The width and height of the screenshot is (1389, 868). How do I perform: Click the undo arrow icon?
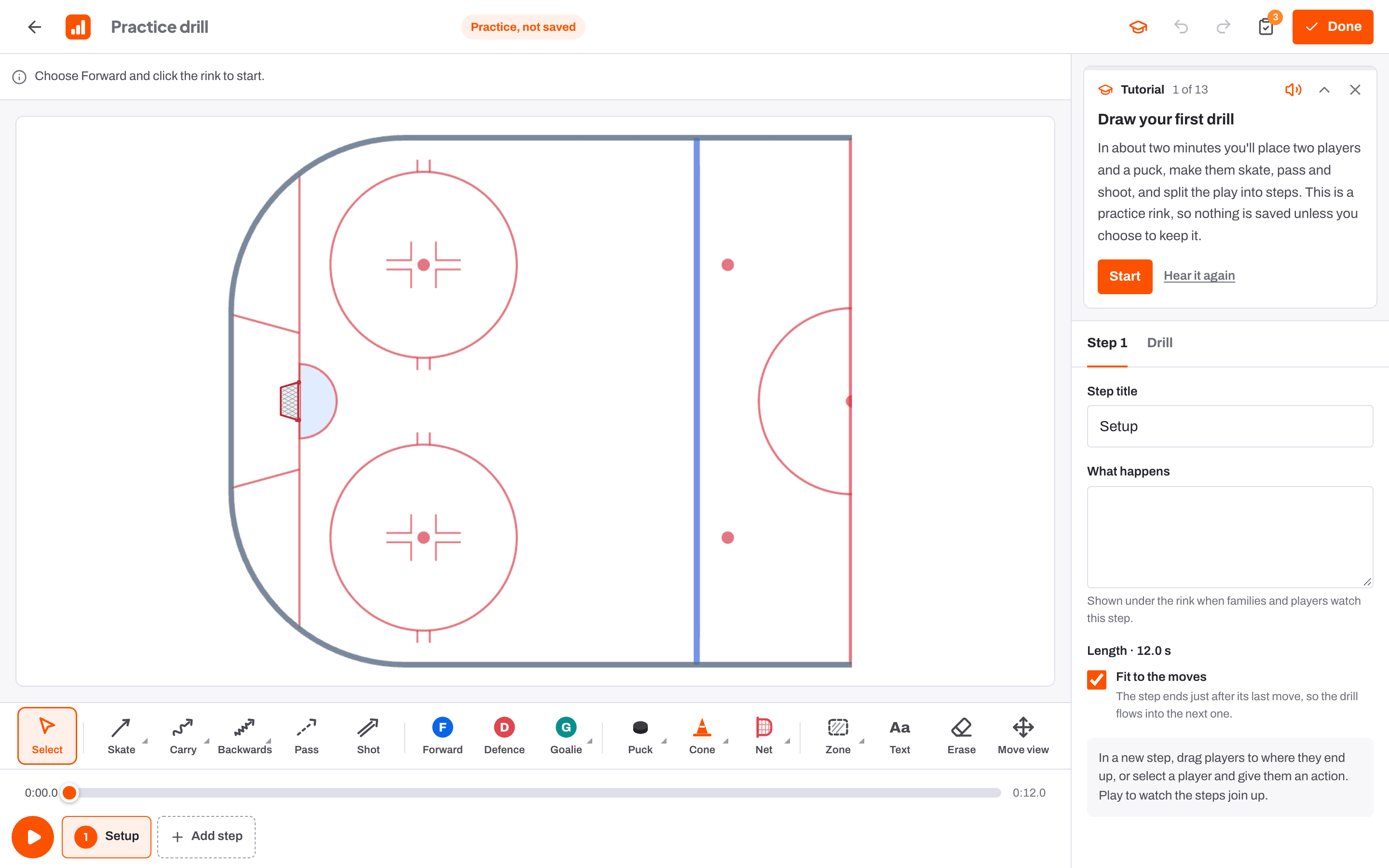tap(1181, 27)
